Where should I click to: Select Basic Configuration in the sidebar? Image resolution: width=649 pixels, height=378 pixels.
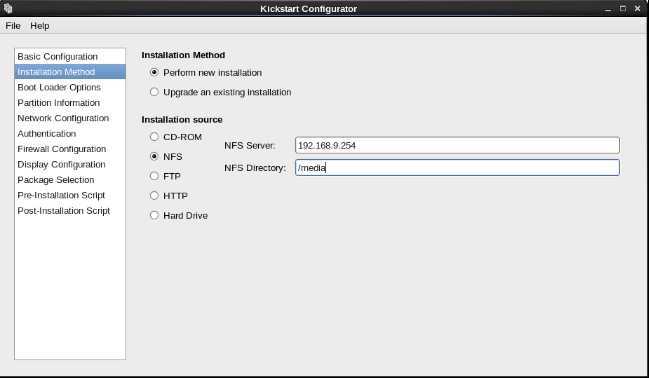[x=70, y=56]
